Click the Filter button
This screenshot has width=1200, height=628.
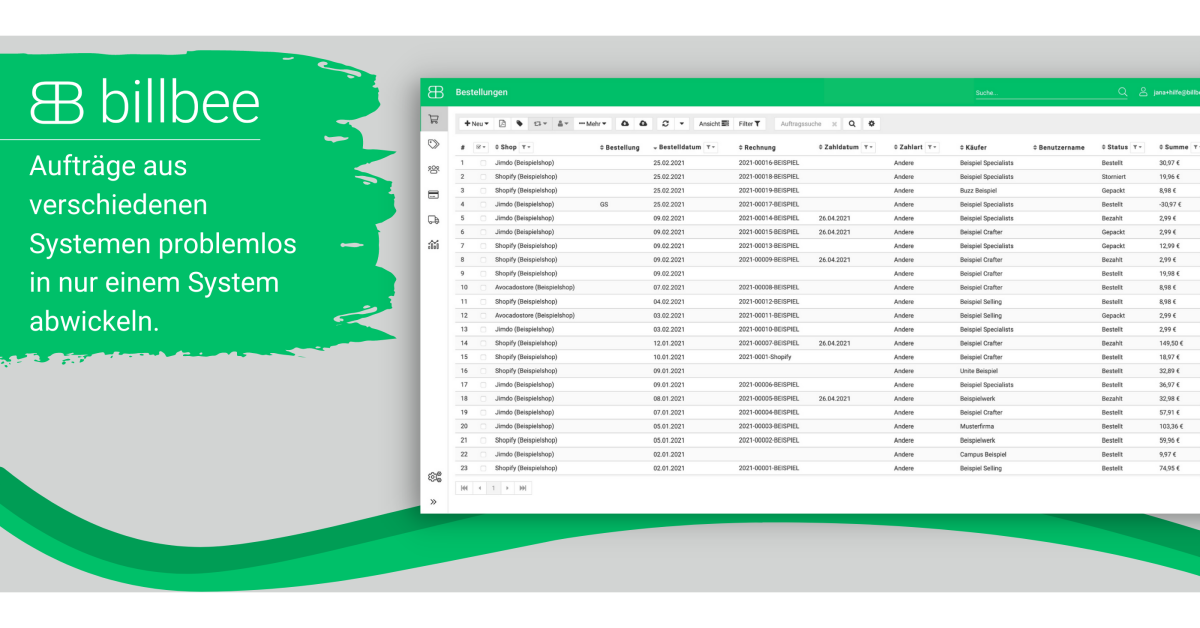click(x=750, y=124)
